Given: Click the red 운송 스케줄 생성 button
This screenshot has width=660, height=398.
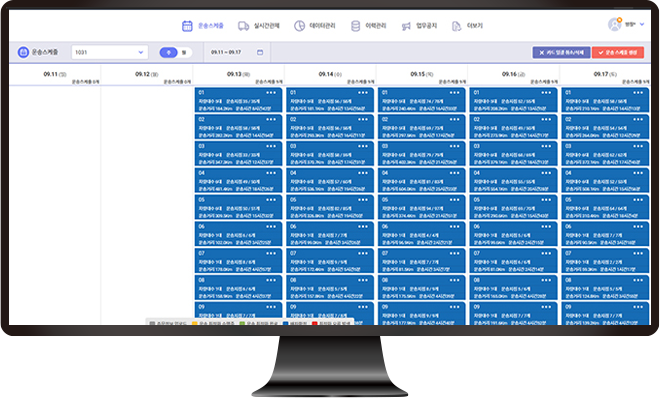Looking at the screenshot, I should 618,53.
